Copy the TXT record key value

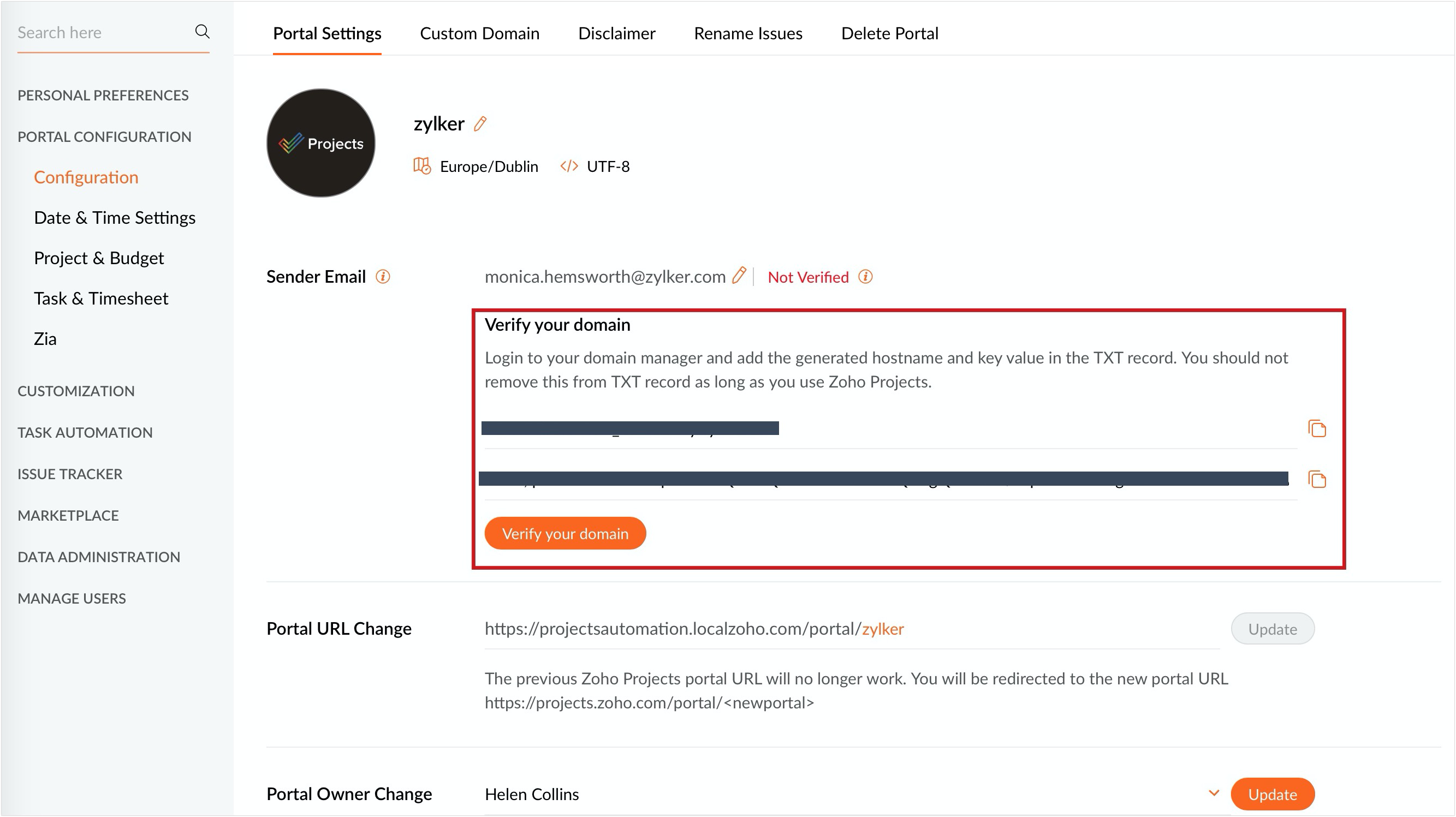coord(1316,479)
